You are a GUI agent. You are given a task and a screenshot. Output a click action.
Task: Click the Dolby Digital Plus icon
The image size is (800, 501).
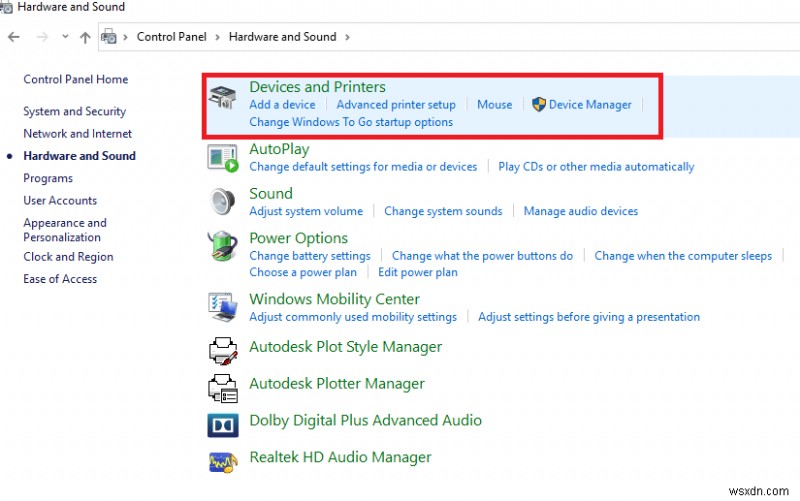point(222,424)
